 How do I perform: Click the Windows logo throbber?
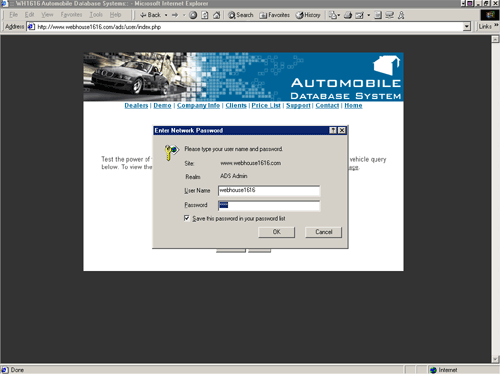click(x=490, y=15)
